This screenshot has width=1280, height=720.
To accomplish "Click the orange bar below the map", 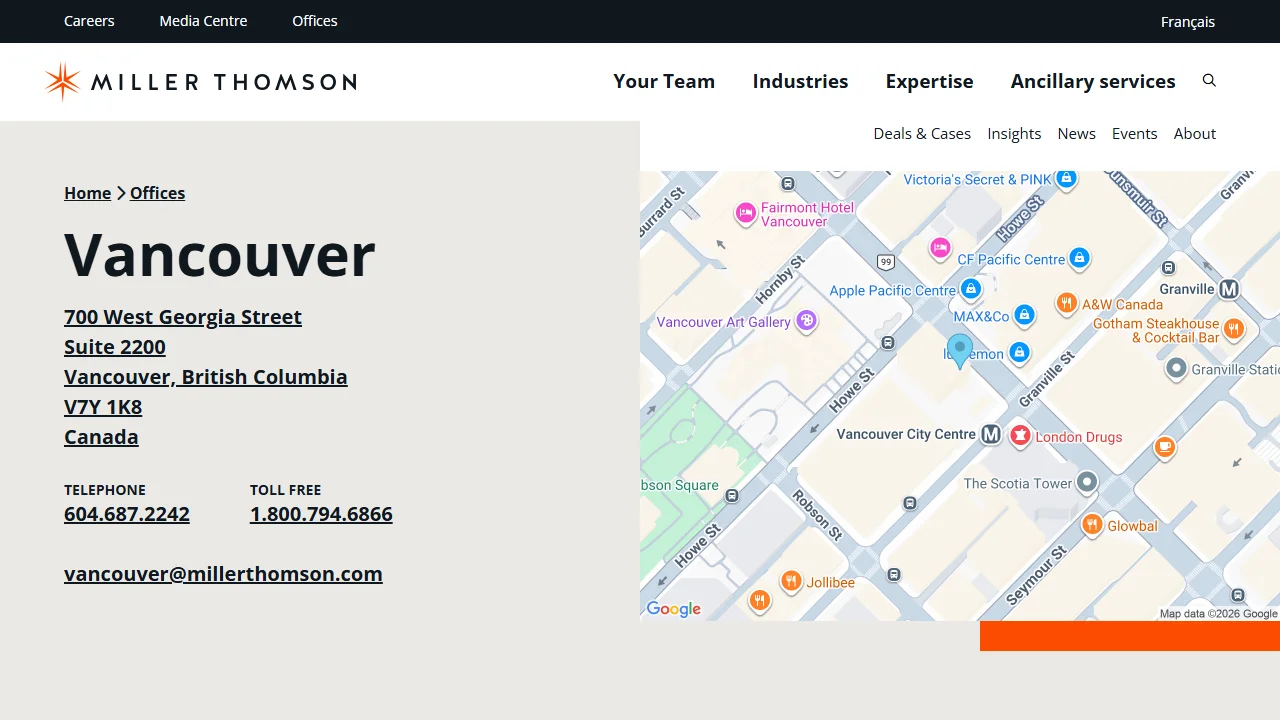I will click(1130, 636).
